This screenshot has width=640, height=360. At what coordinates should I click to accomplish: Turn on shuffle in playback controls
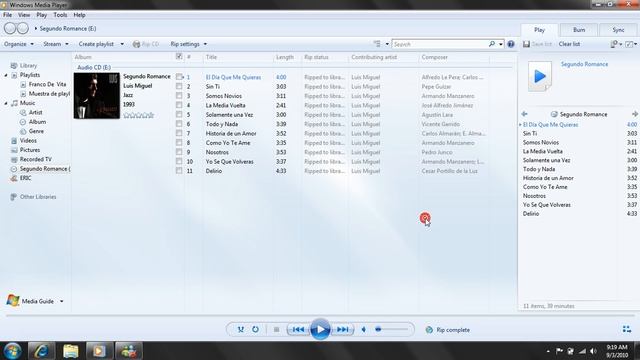point(241,329)
